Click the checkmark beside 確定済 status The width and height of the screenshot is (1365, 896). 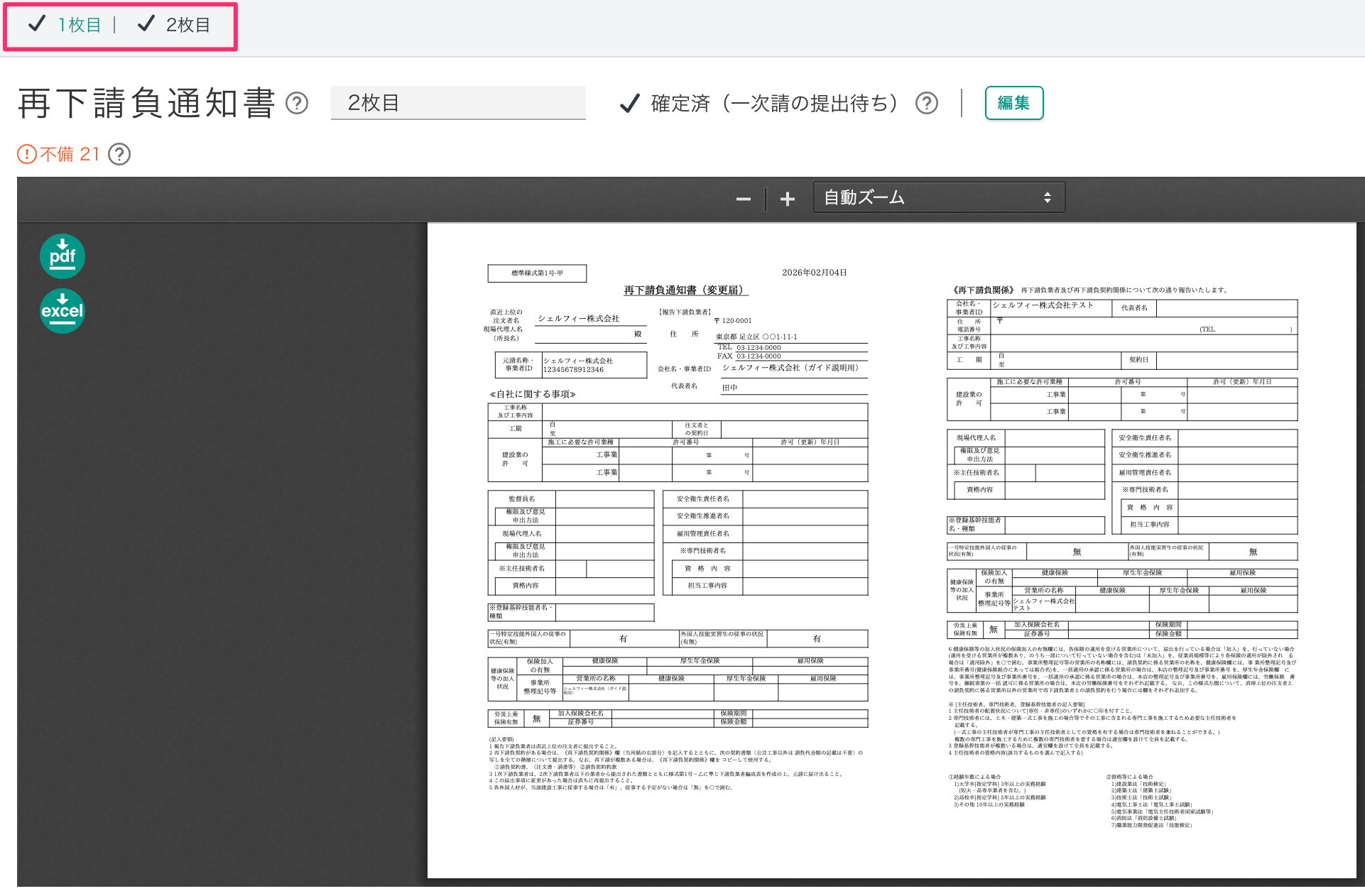click(628, 104)
